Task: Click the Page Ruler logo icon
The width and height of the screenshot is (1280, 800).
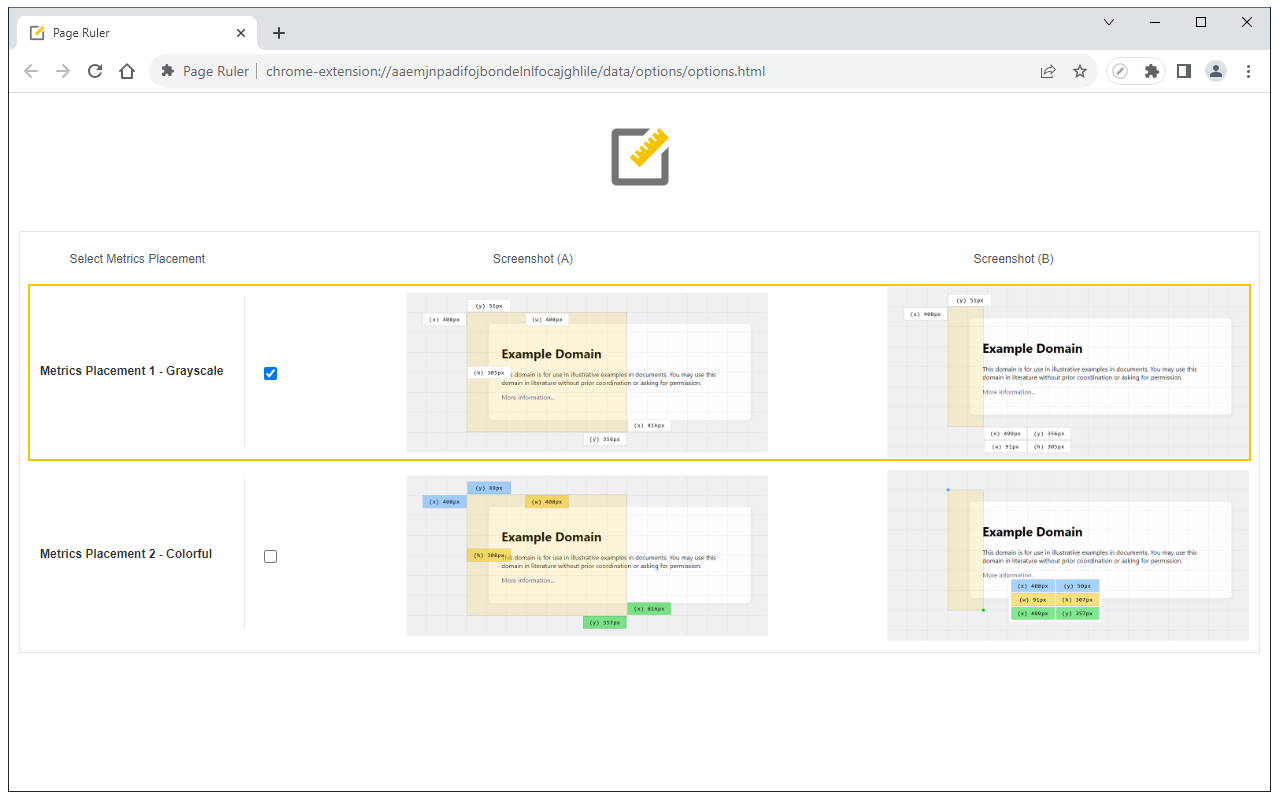Action: (640, 156)
